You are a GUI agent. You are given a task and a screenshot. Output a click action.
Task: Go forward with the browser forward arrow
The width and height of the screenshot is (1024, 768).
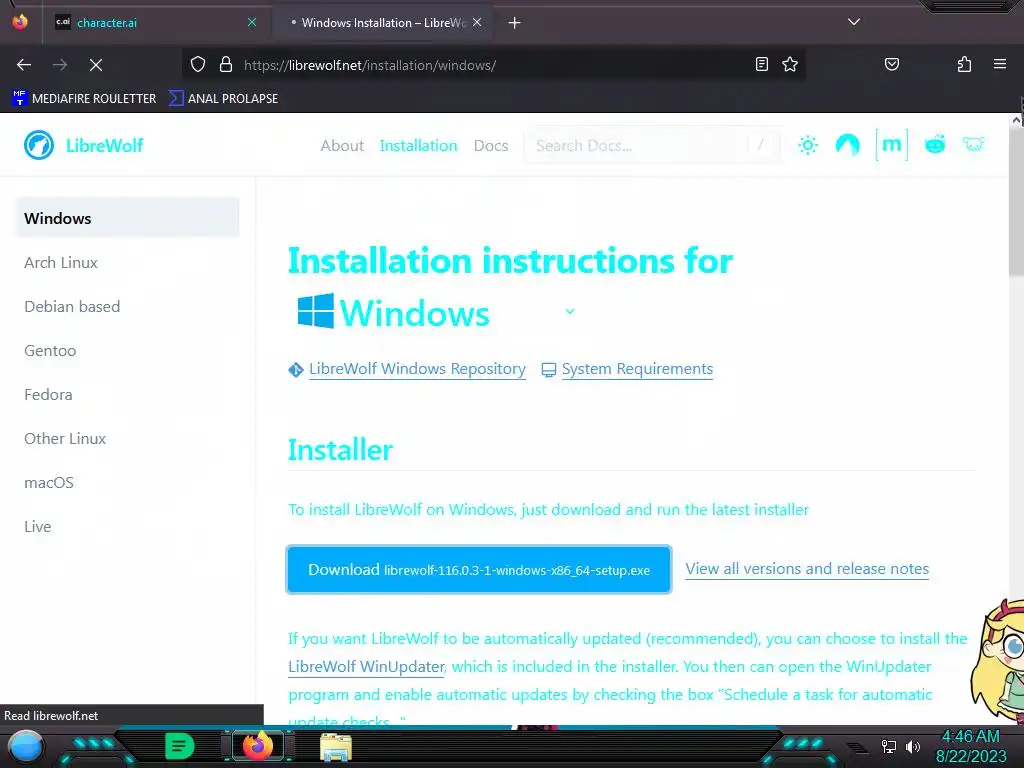(60, 65)
